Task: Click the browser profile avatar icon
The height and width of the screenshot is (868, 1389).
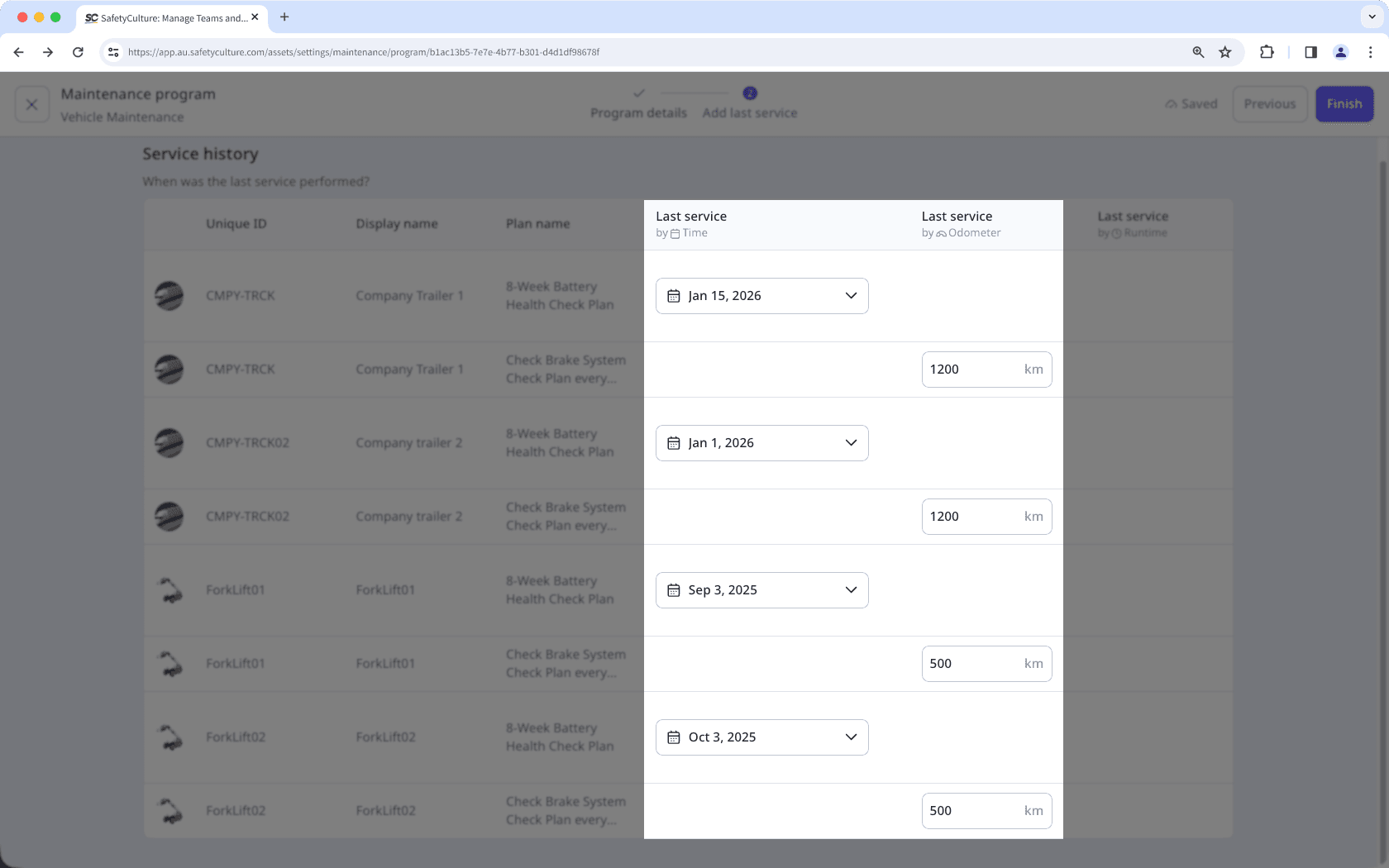Action: pyautogui.click(x=1340, y=51)
